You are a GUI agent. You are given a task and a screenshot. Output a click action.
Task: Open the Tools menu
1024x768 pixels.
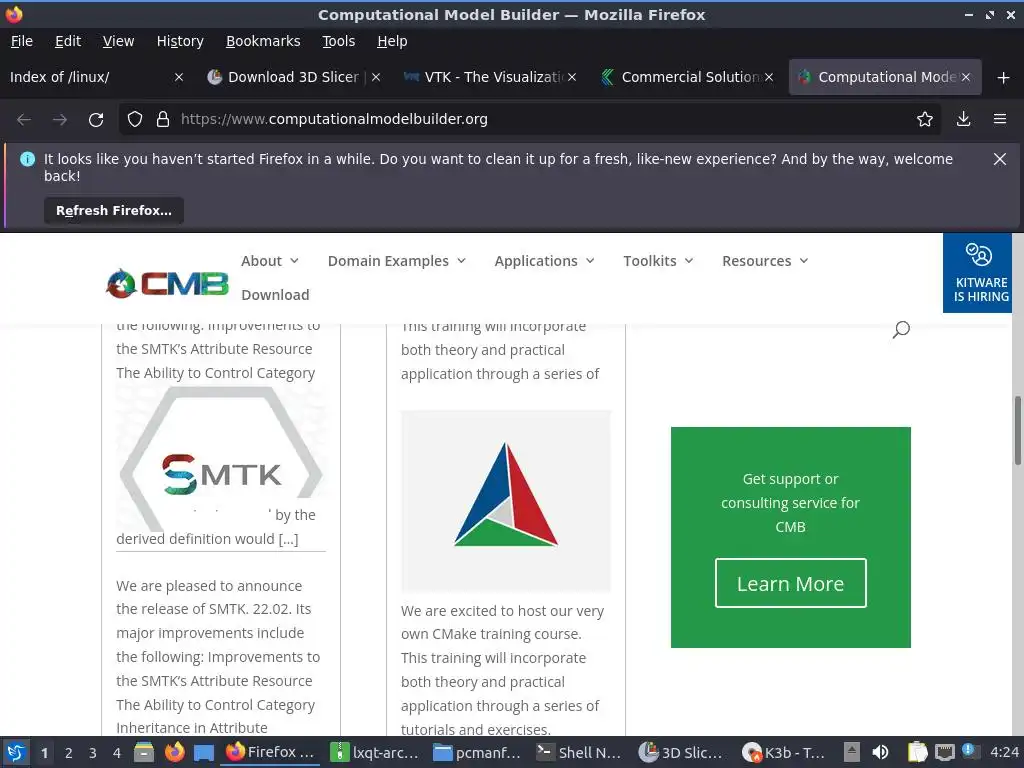[x=338, y=41]
